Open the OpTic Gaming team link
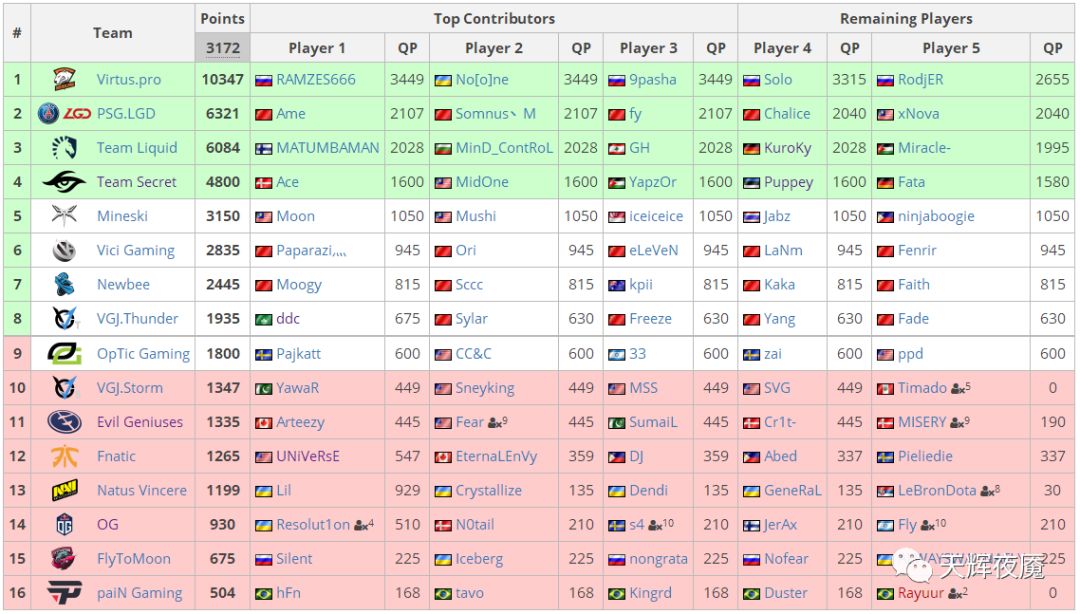The image size is (1080, 614). pyautogui.click(x=143, y=354)
